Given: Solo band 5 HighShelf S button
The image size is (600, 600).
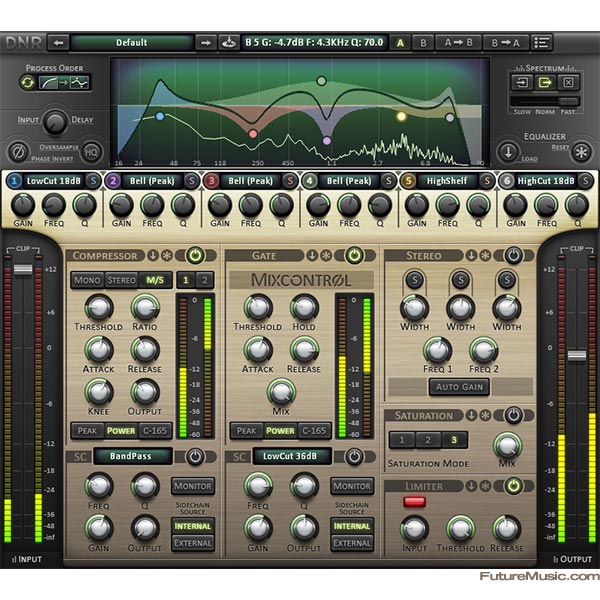Looking at the screenshot, I should [x=487, y=181].
